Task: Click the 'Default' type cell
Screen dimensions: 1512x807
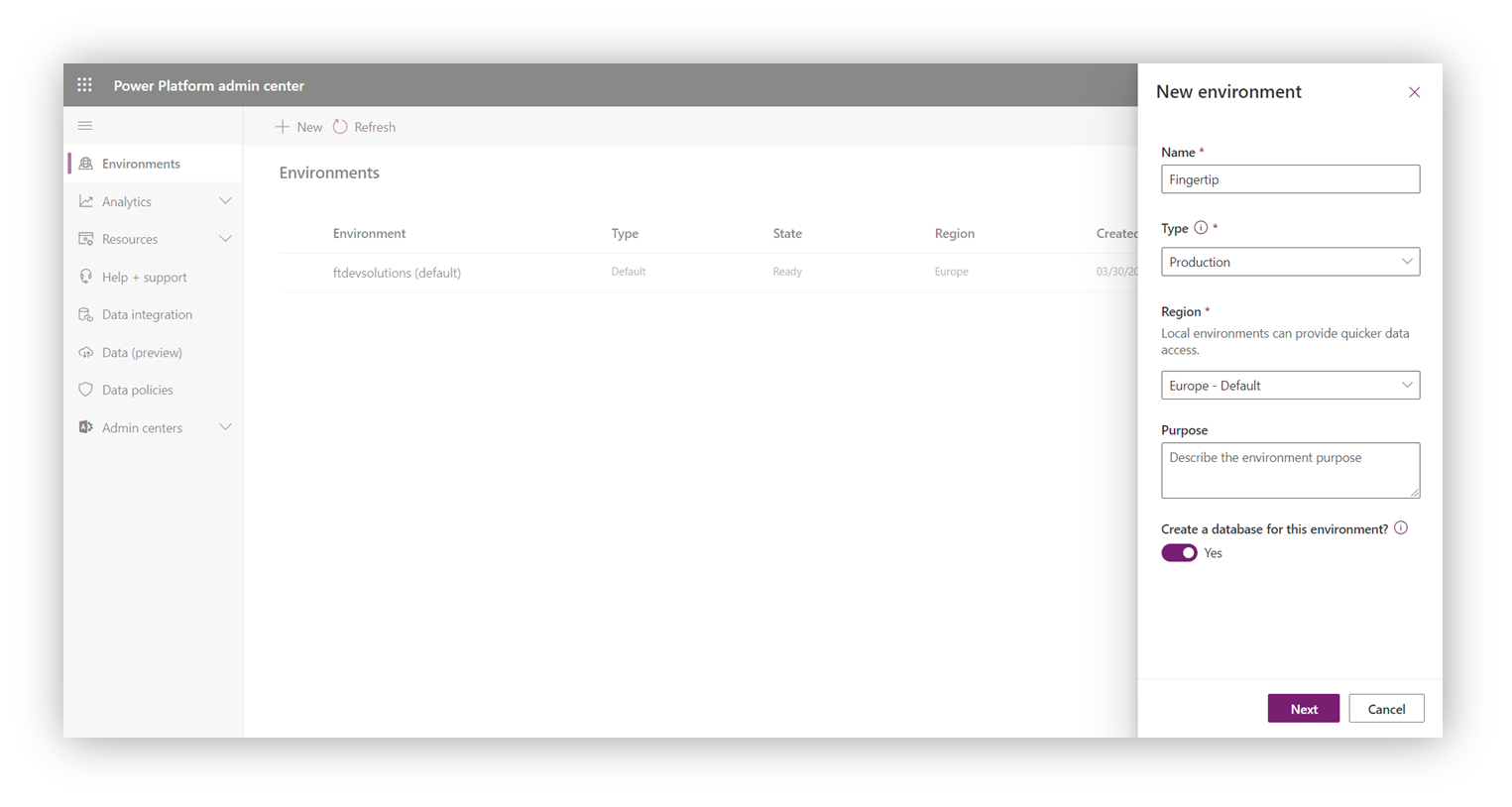Action: 629,272
